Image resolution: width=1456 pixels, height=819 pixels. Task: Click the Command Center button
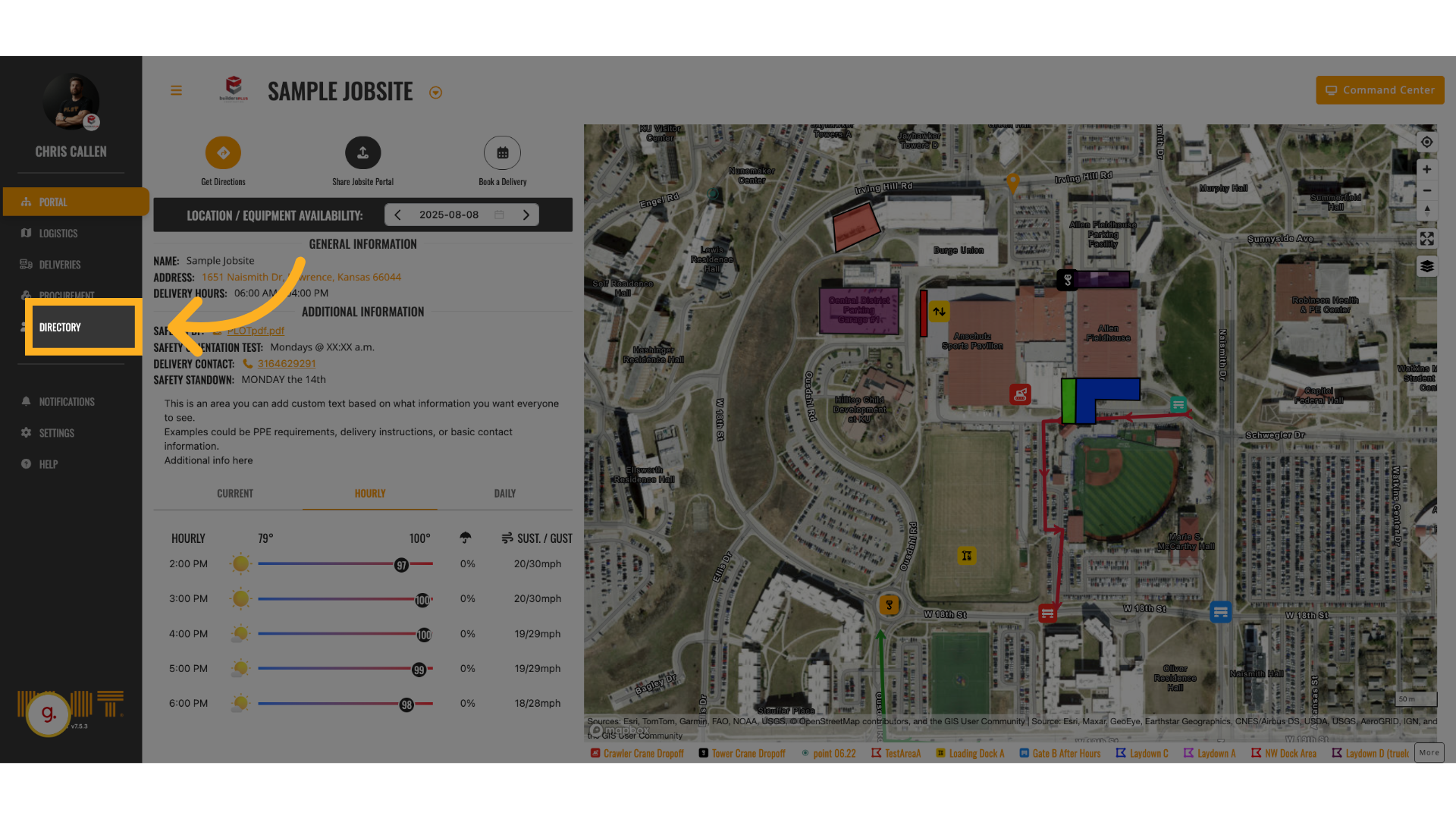tap(1379, 90)
